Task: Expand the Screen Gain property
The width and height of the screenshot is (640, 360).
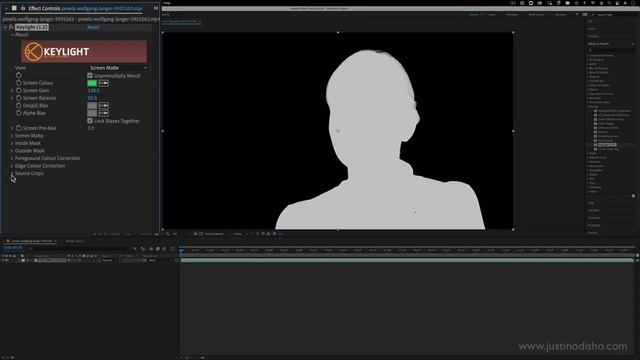Action: (12, 90)
